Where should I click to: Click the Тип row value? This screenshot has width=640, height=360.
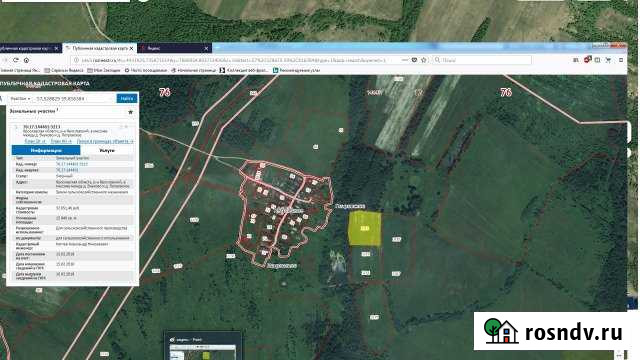tap(72, 158)
